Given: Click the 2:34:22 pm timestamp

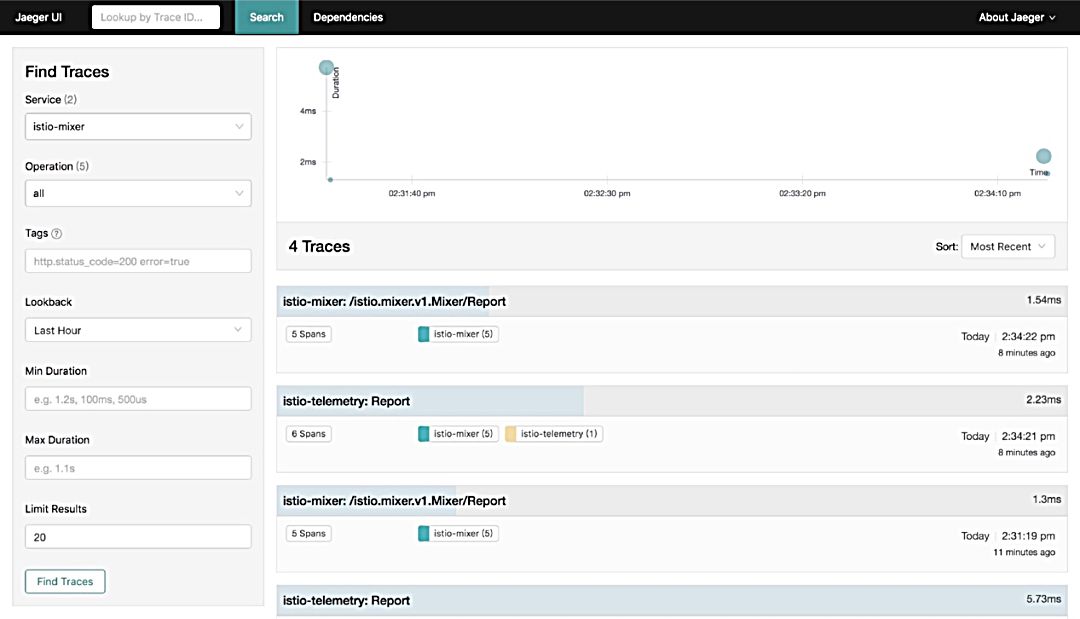Looking at the screenshot, I should (x=1028, y=337).
